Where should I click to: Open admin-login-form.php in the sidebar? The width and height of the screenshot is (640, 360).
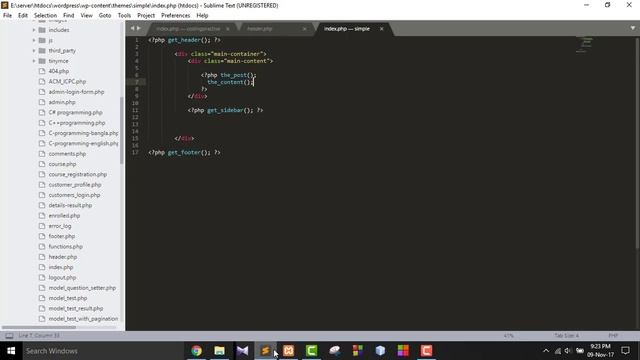76,92
